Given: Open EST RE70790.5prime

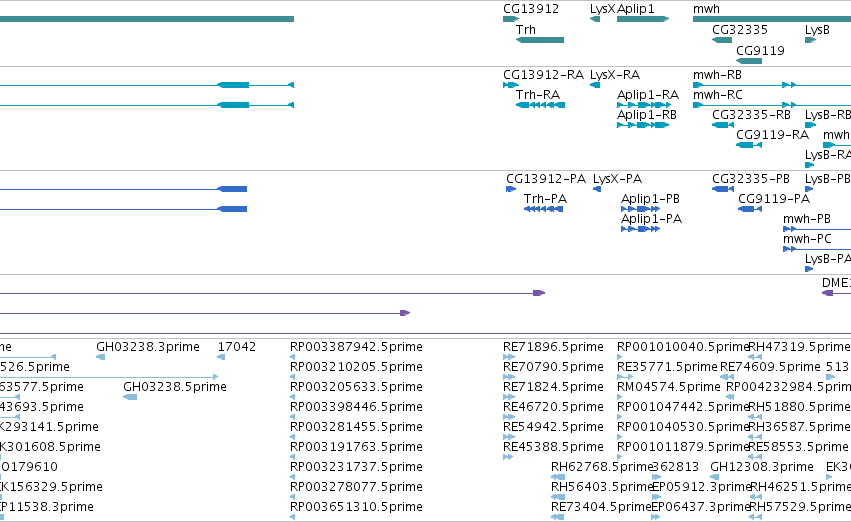Looking at the screenshot, I should point(553,367).
